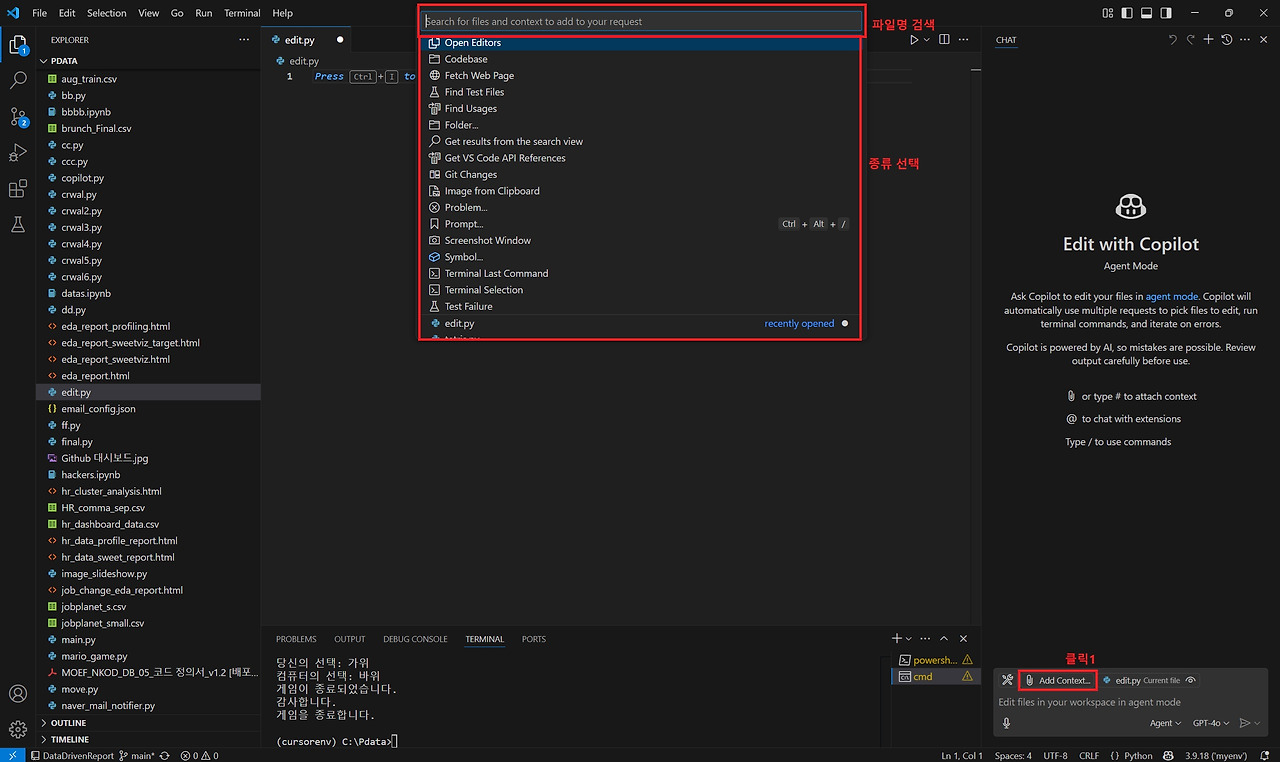Choose Git Changes context option
The width and height of the screenshot is (1280, 762).
pyautogui.click(x=640, y=175)
